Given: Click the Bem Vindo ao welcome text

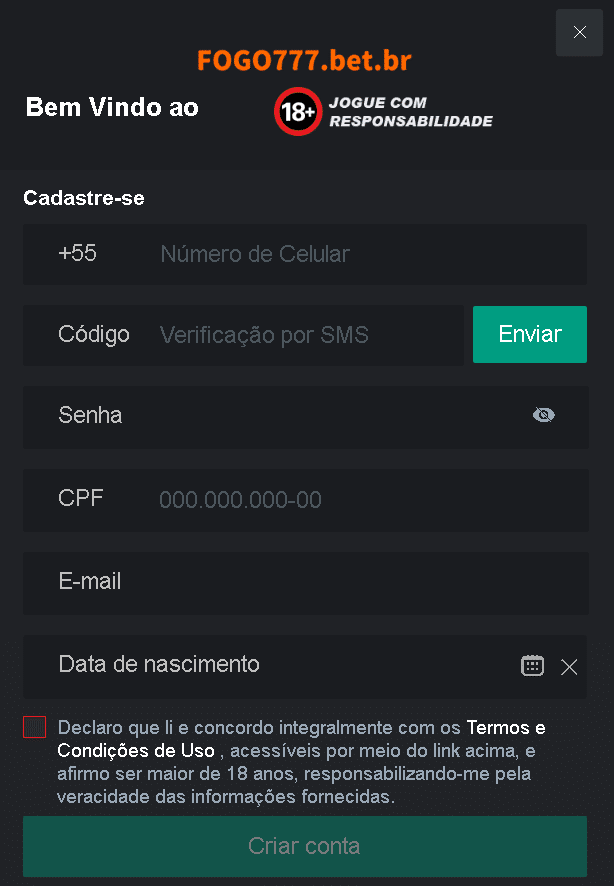Looking at the screenshot, I should pos(112,108).
